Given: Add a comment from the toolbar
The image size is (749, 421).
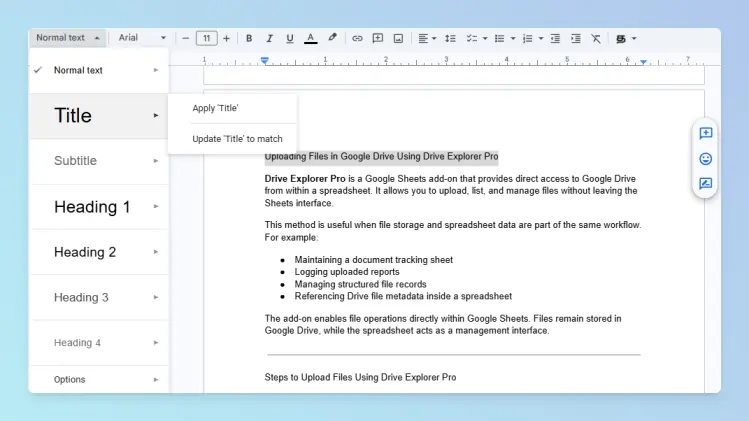Looking at the screenshot, I should pyautogui.click(x=377, y=38).
